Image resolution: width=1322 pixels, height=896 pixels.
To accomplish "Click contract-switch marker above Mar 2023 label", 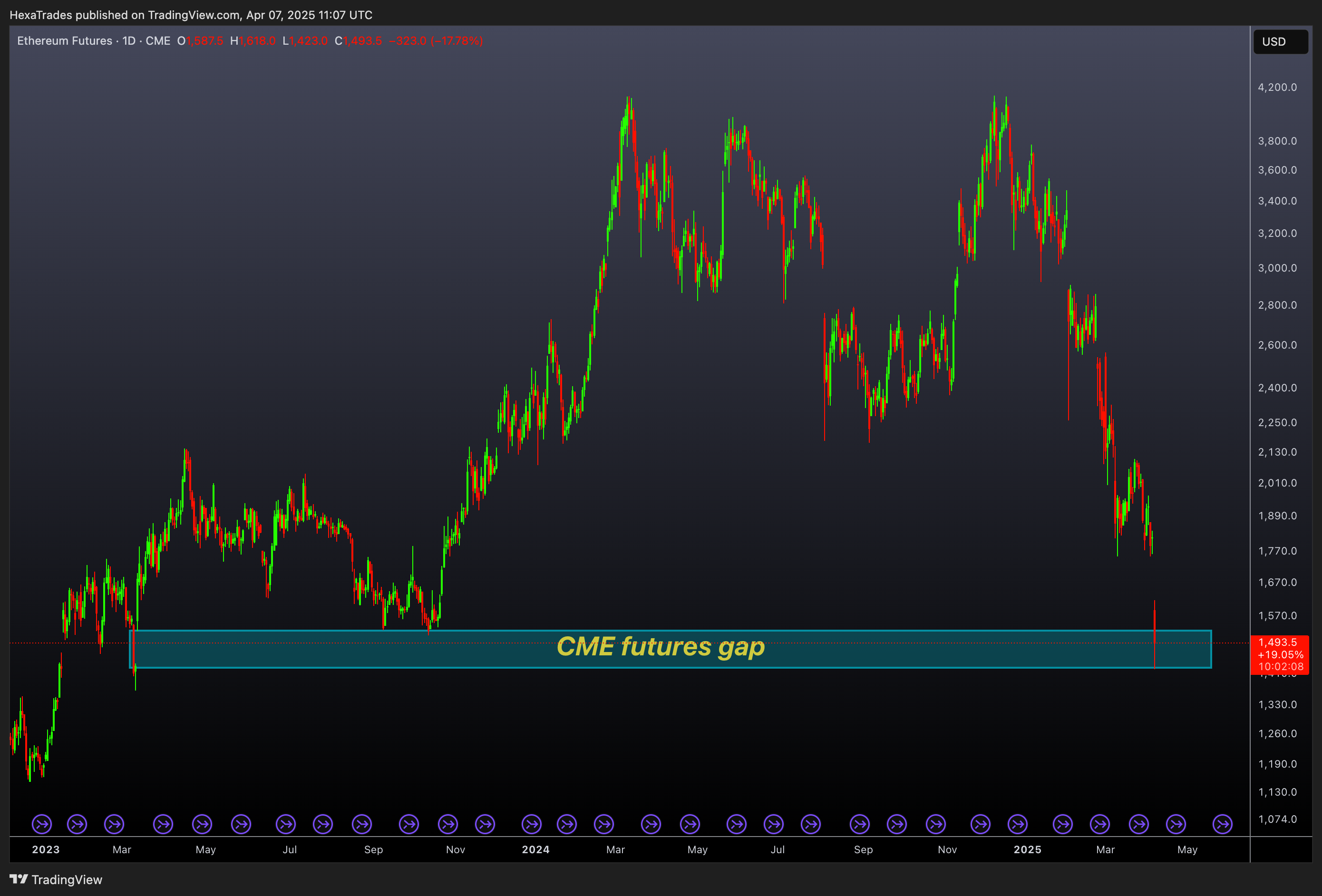I will (x=114, y=824).
